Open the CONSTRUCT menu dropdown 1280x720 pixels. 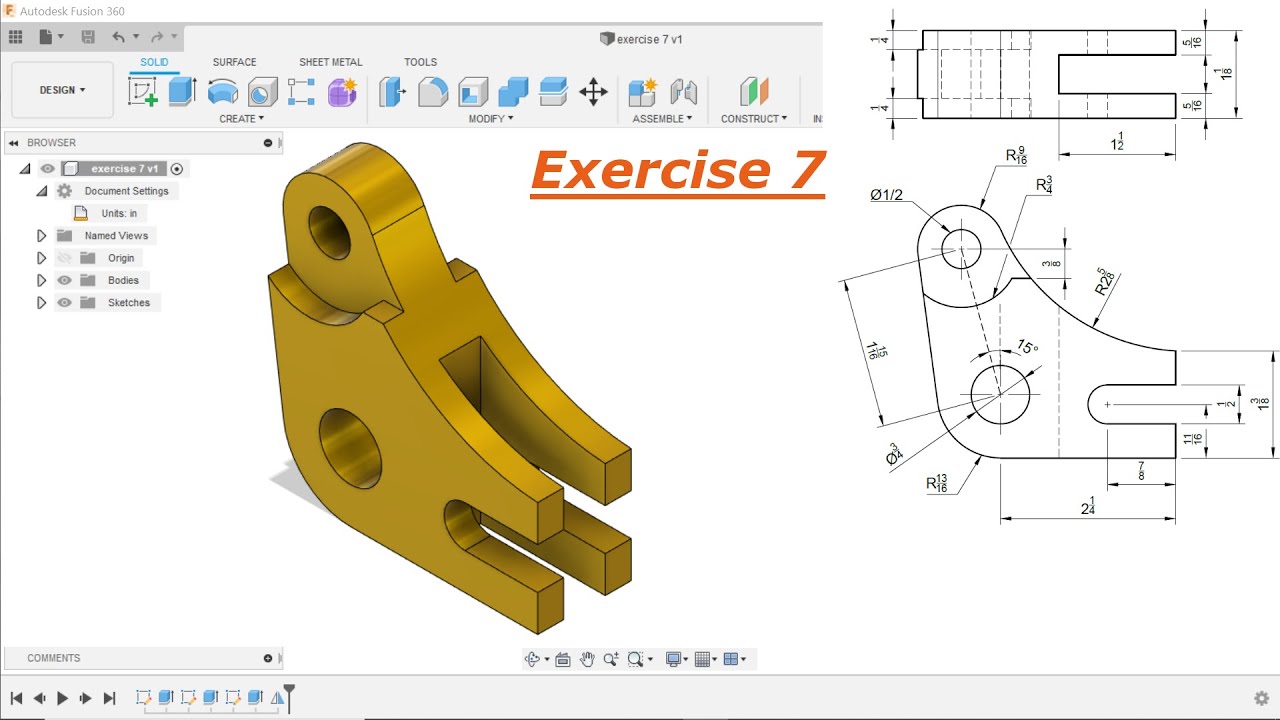tap(754, 119)
